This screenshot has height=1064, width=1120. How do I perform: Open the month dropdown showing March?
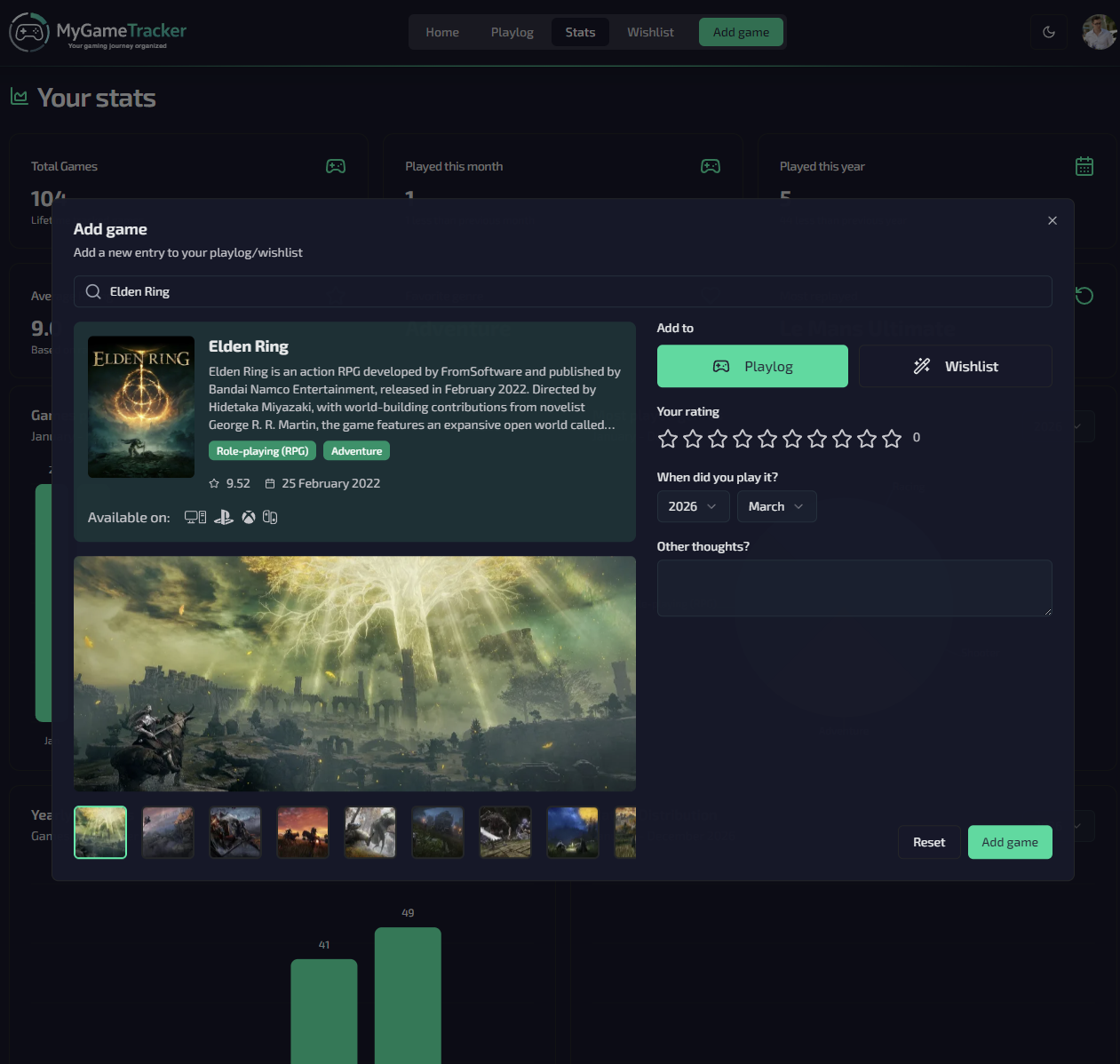(x=776, y=506)
